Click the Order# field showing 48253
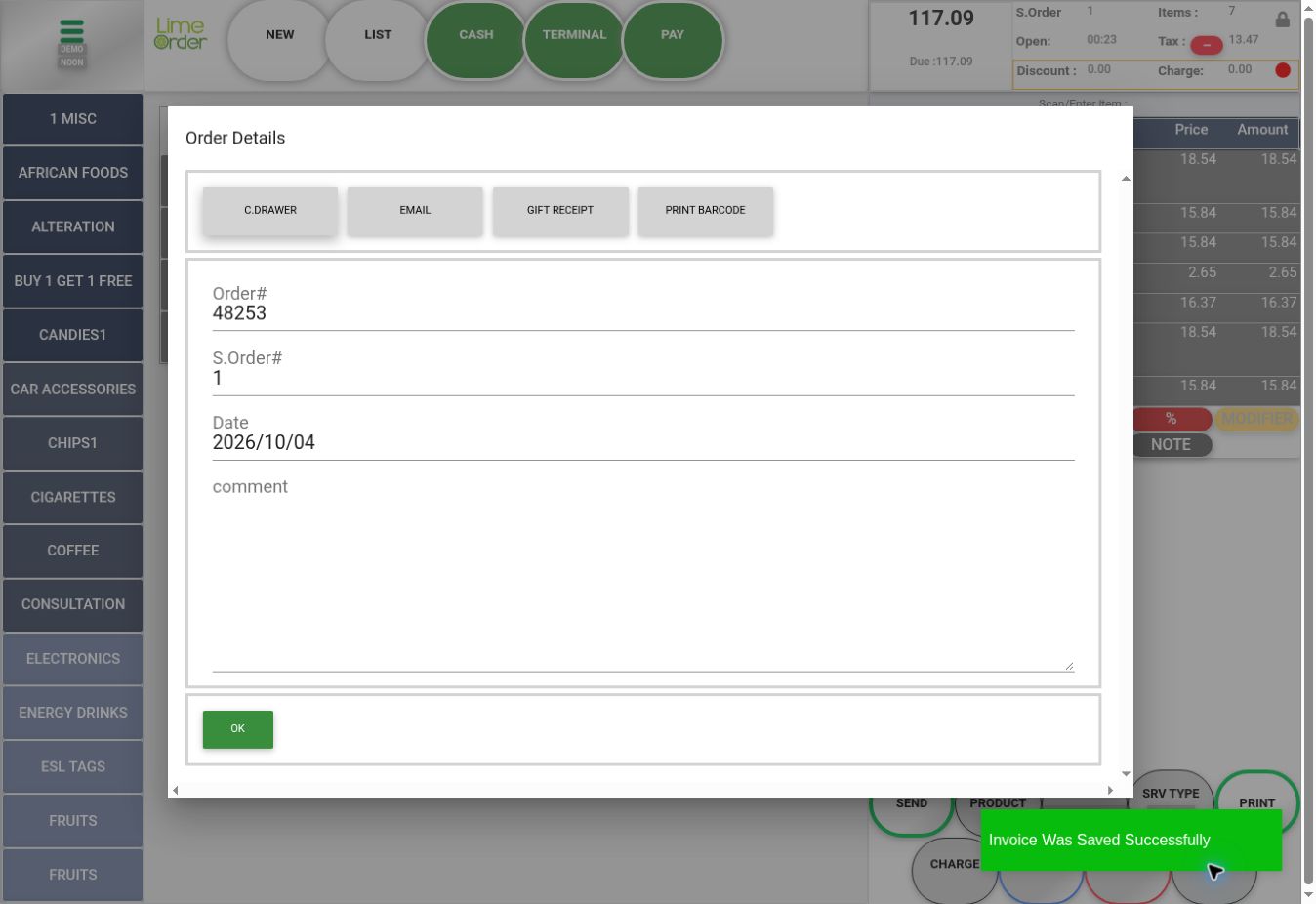The image size is (1316, 904). click(x=643, y=313)
